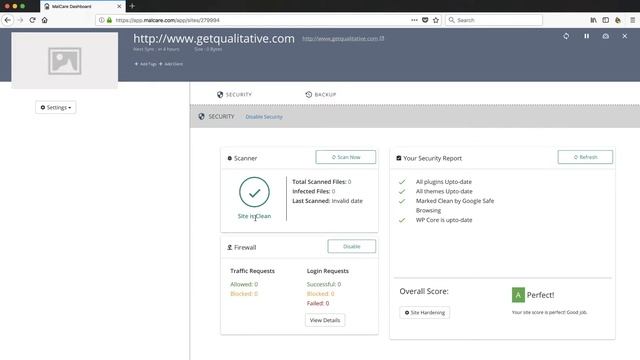640x360 pixels.
Task: Refresh the security report
Action: click(585, 157)
